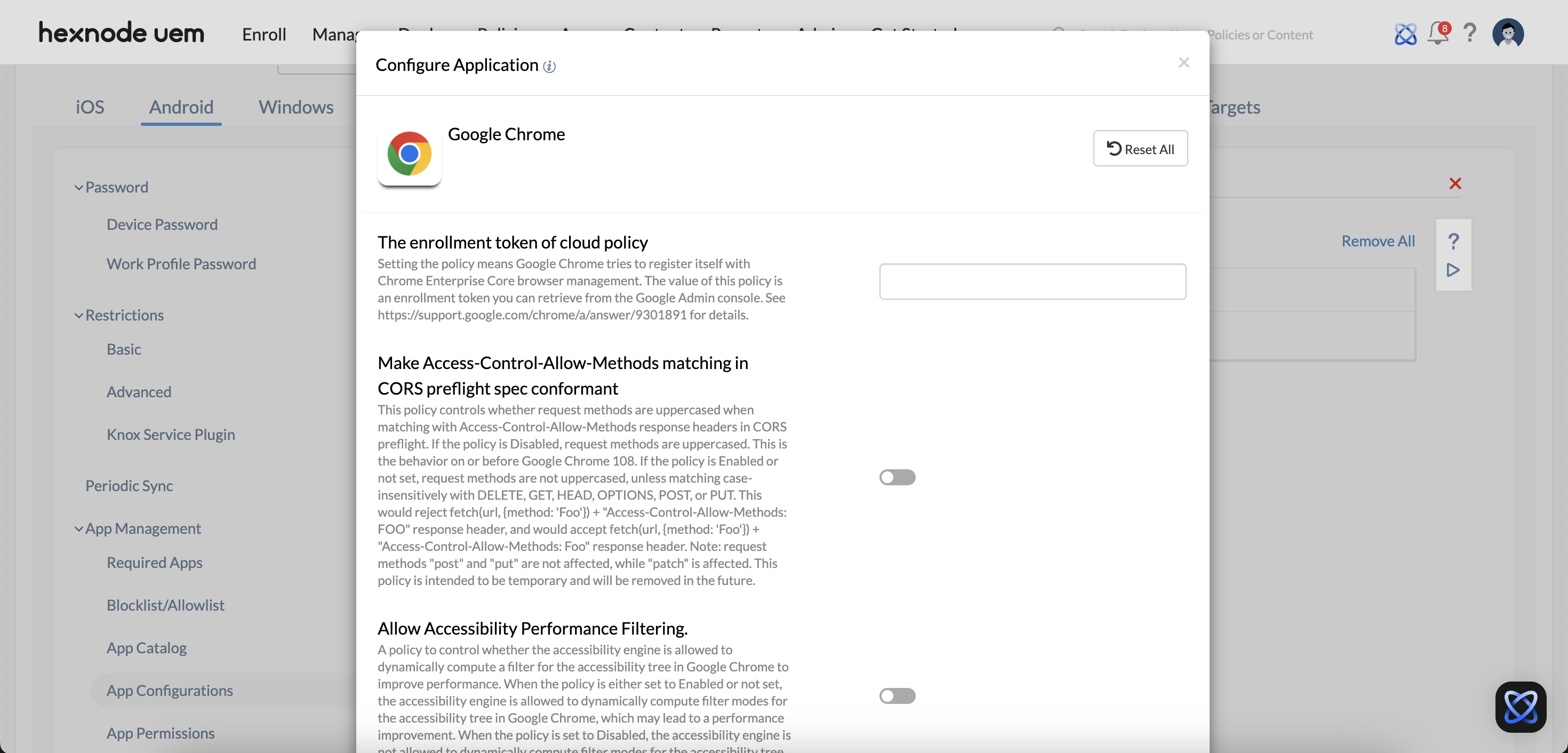Screen dimensions: 1568x753
Task: Select Basic restrictions
Action: 124,349
